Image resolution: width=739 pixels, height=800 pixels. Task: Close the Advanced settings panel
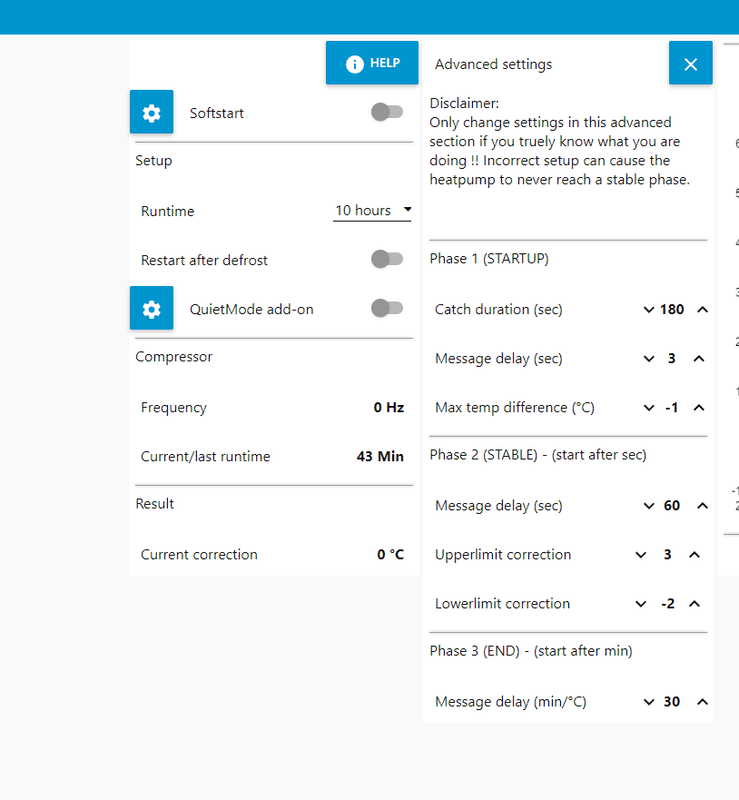(x=690, y=64)
